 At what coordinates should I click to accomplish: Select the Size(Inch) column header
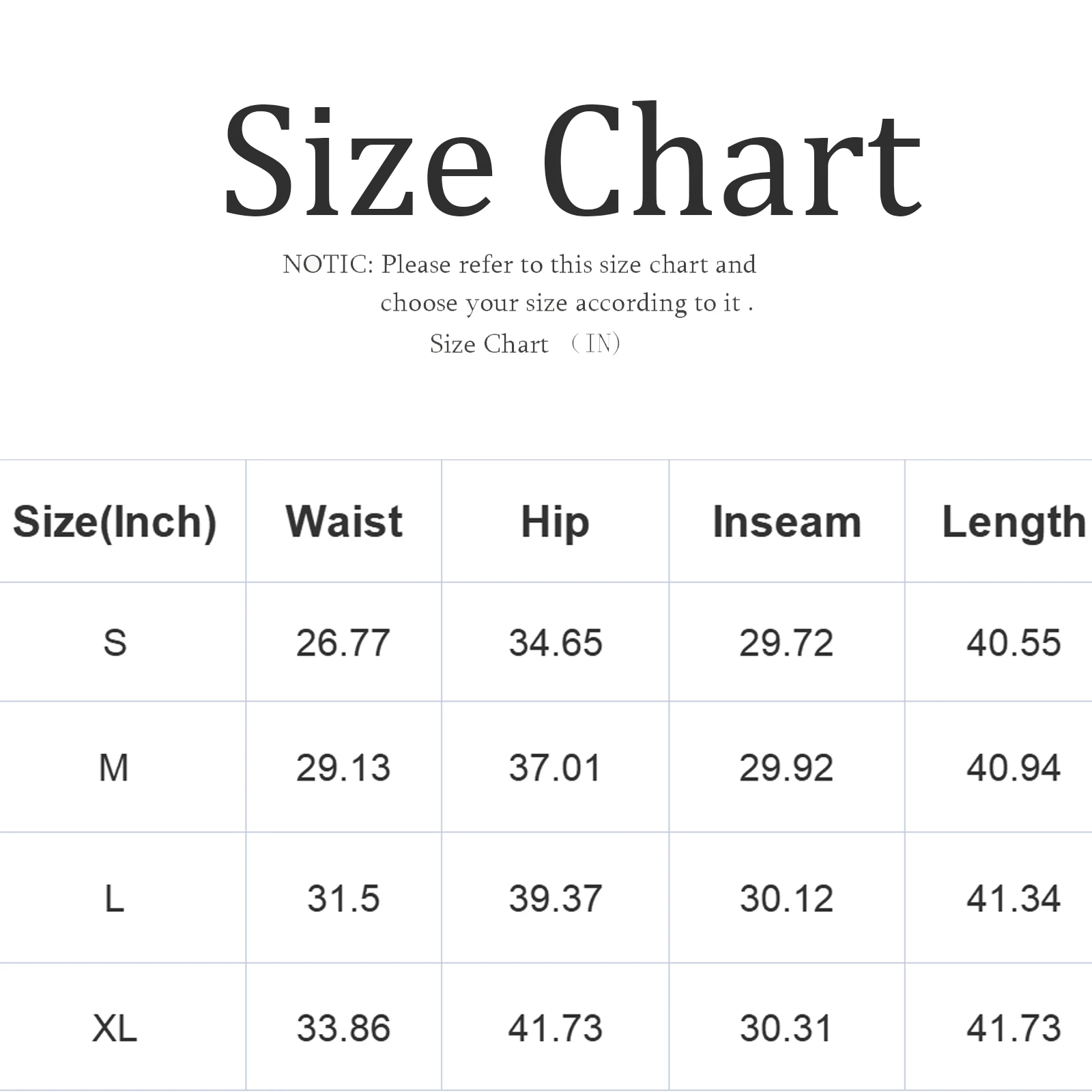(115, 522)
